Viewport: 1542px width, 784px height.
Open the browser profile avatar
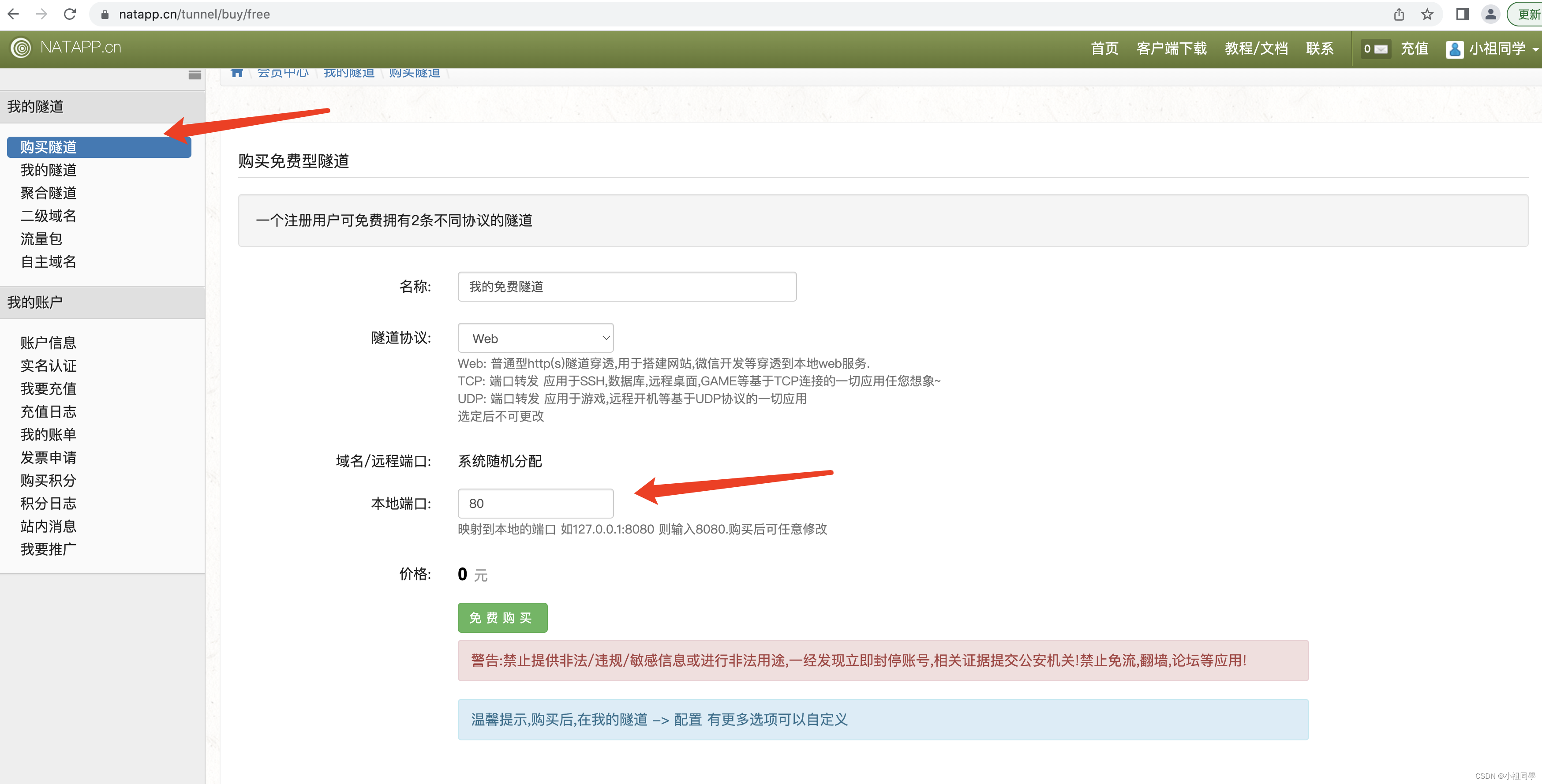(1490, 15)
